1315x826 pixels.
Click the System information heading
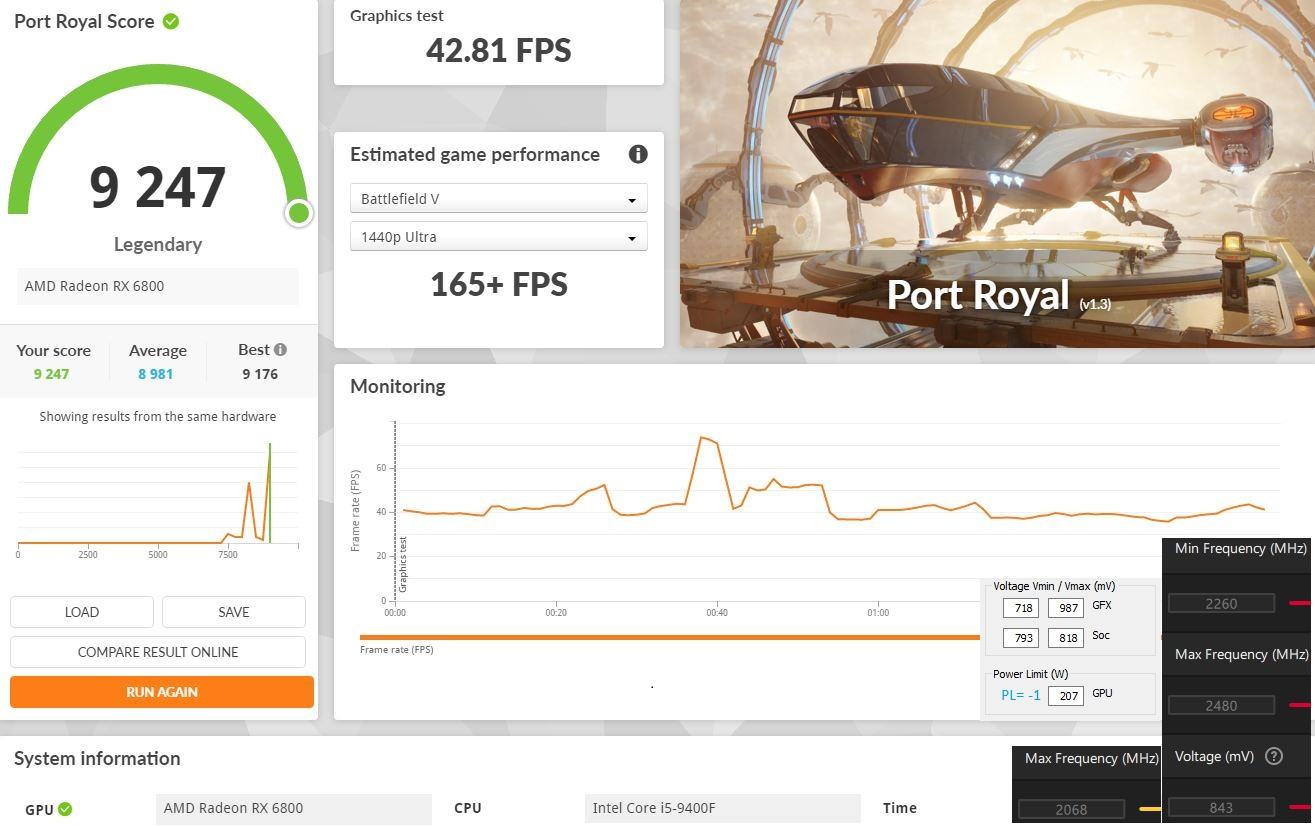(97, 758)
